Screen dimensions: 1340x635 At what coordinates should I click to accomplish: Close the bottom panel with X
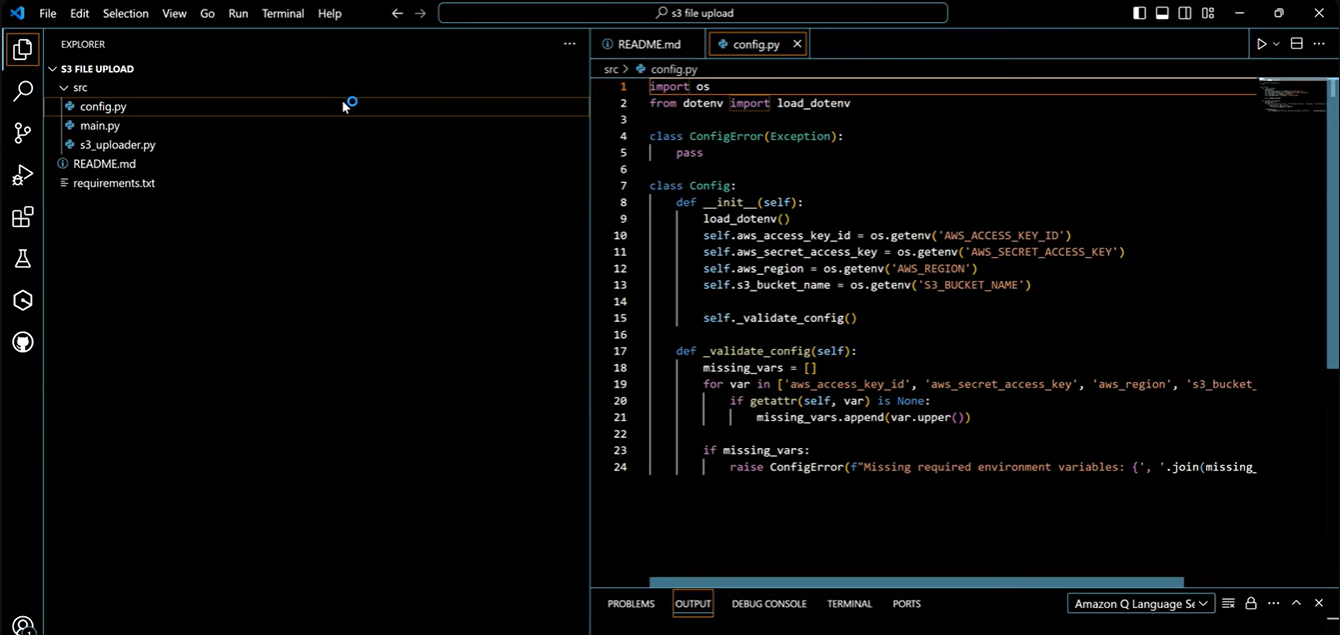tap(1320, 604)
